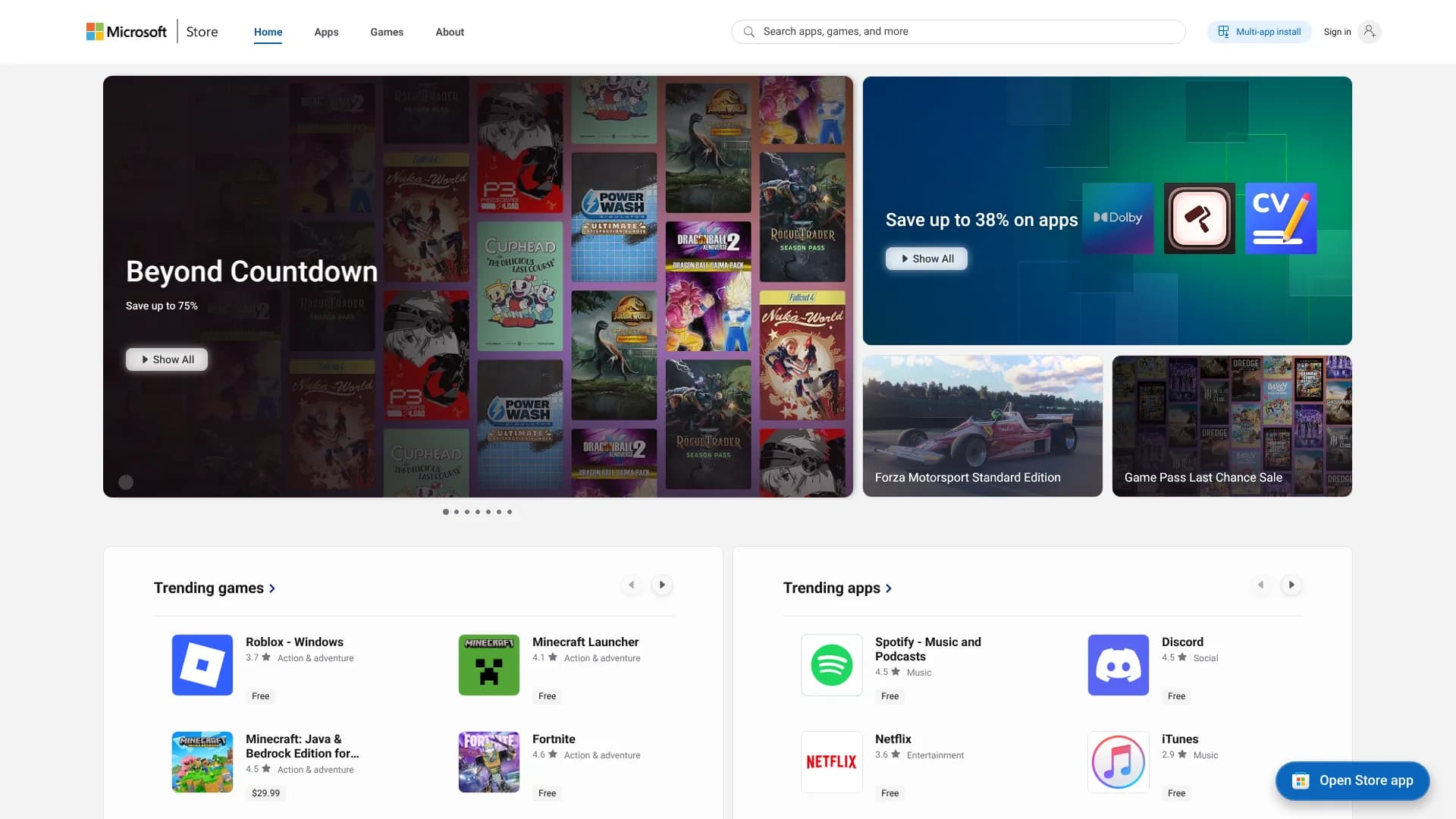Click the Multi-app install button

tap(1259, 32)
